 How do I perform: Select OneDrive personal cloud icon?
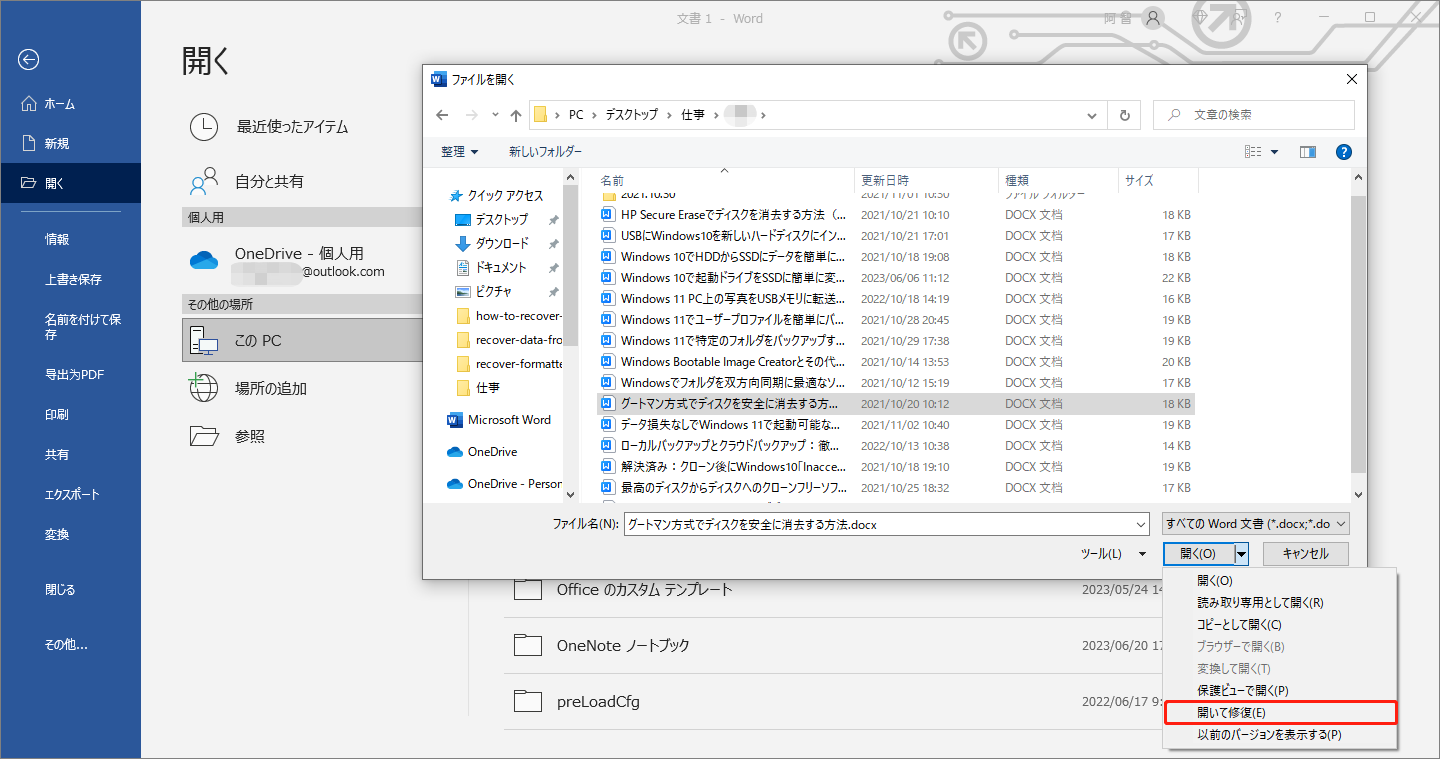click(x=204, y=261)
